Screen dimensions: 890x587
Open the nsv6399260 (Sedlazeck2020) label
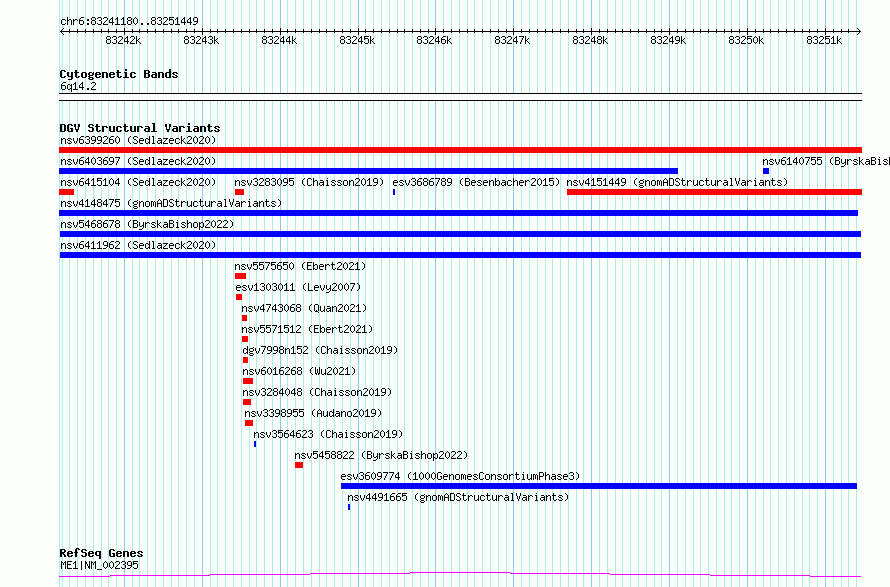click(138, 140)
